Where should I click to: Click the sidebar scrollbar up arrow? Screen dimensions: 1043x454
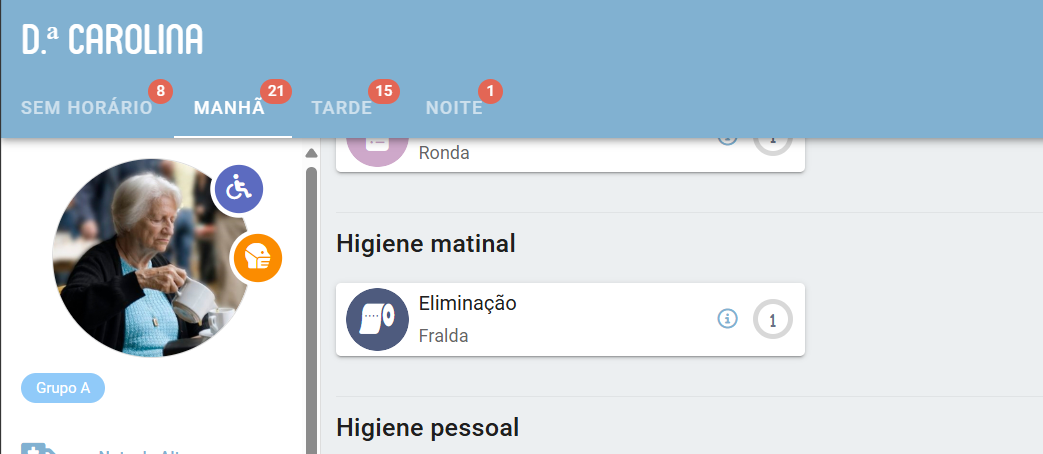[311, 153]
